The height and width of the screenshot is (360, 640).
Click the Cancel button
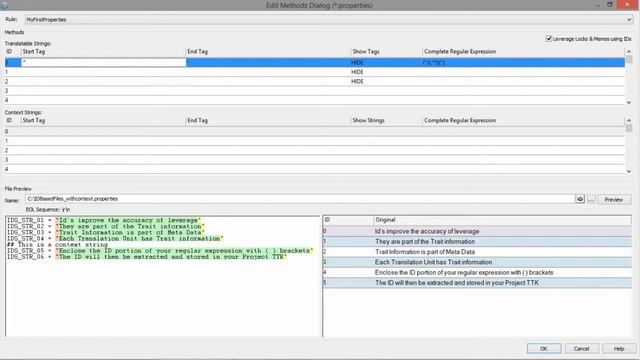point(581,349)
